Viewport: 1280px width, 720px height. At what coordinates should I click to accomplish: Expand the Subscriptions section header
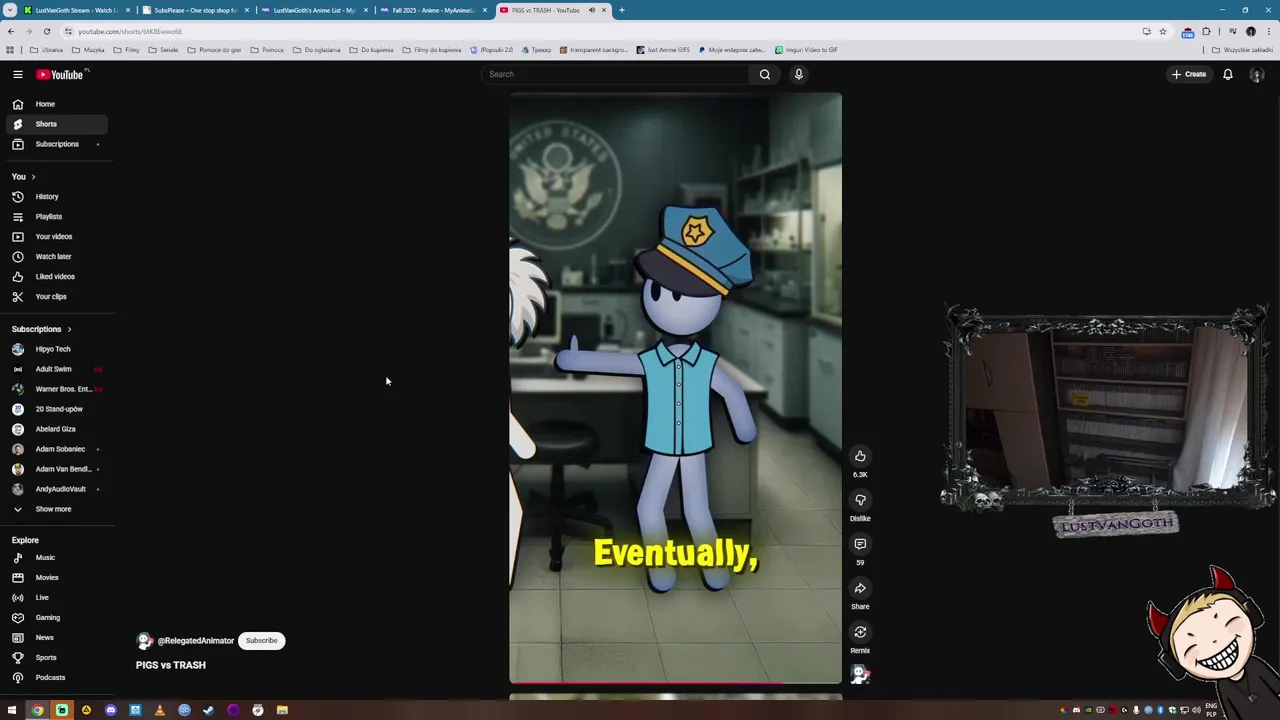pos(41,329)
